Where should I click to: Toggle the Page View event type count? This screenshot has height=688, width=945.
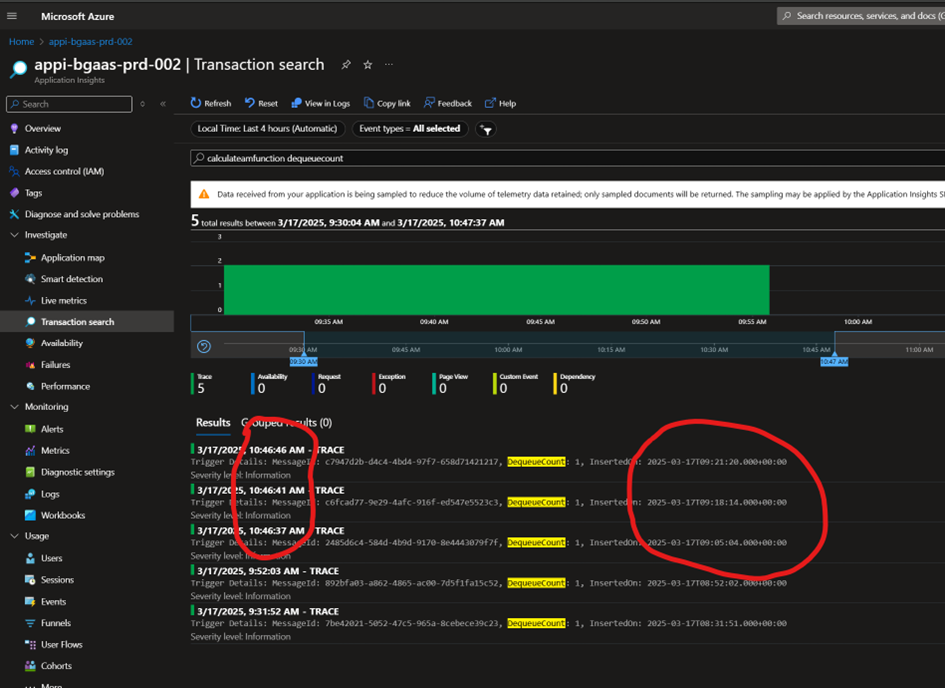(451, 384)
